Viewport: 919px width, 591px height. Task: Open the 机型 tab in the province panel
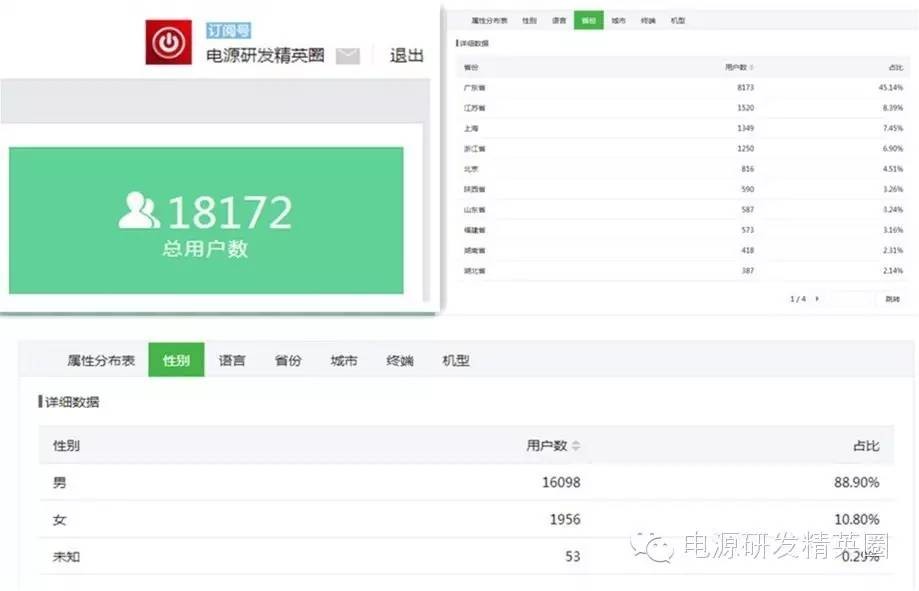[x=676, y=19]
